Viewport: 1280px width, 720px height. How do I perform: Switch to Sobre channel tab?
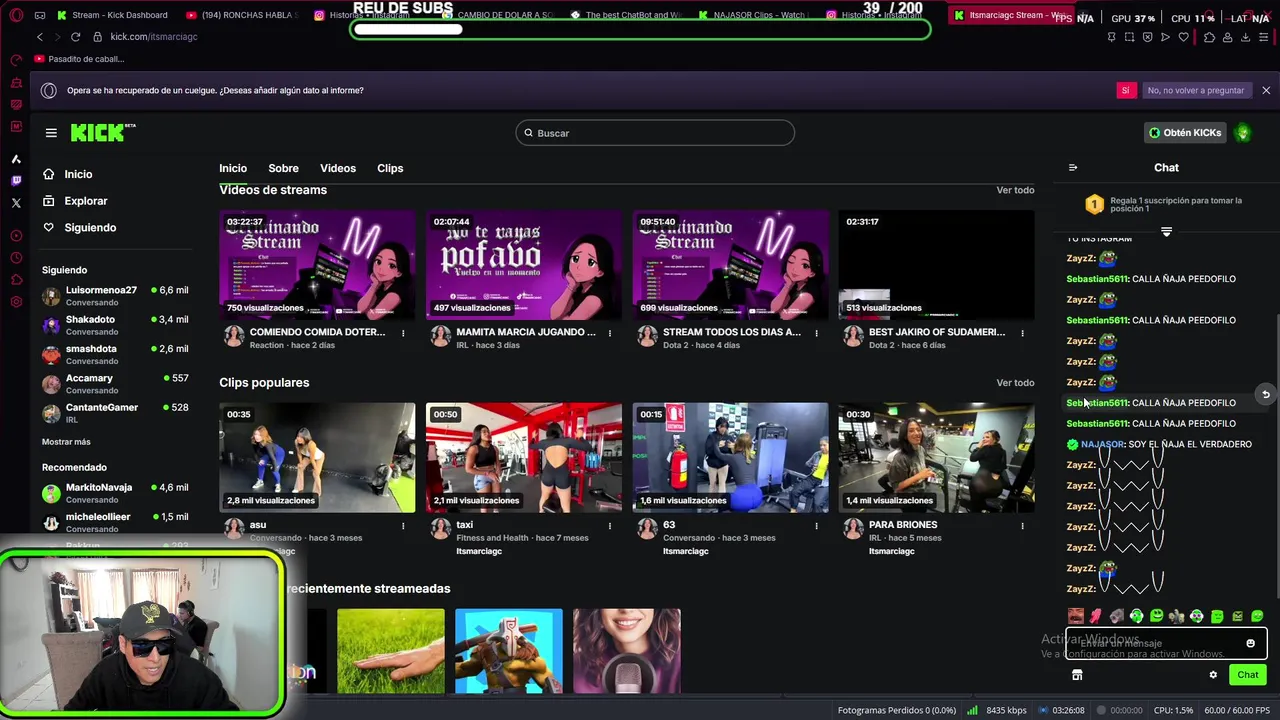click(283, 168)
